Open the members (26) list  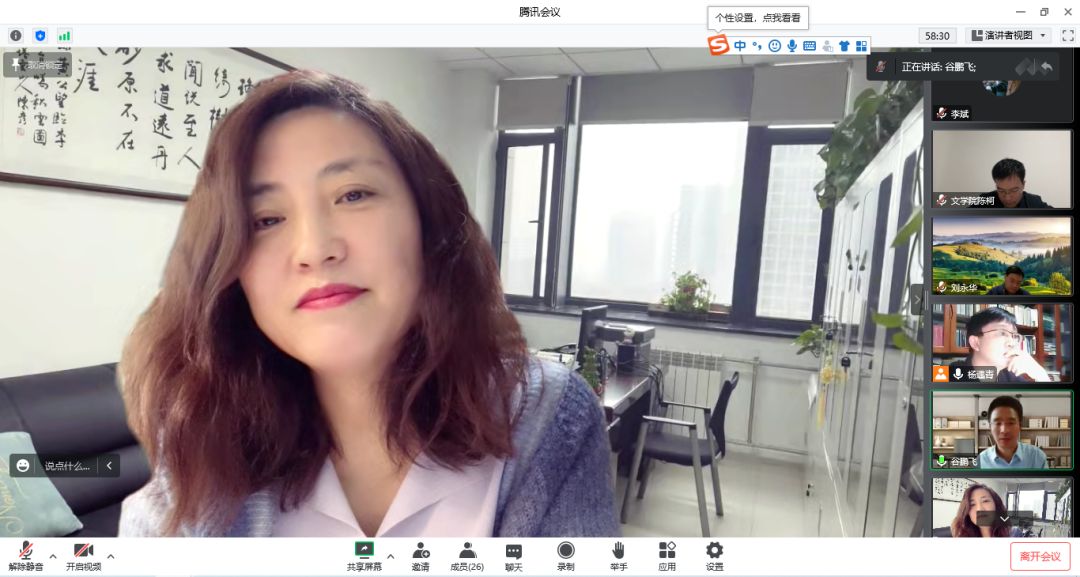coord(467,550)
